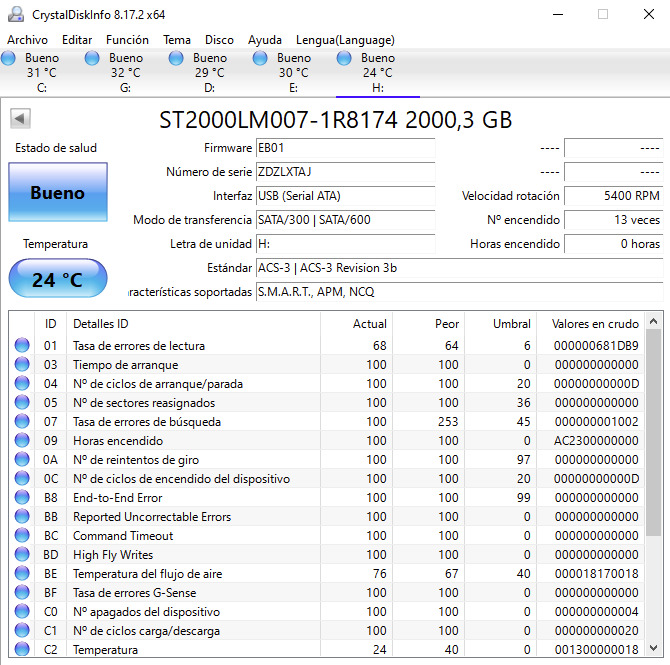This screenshot has height=665, width=670.
Task: Open the Disco menu
Action: tap(219, 40)
